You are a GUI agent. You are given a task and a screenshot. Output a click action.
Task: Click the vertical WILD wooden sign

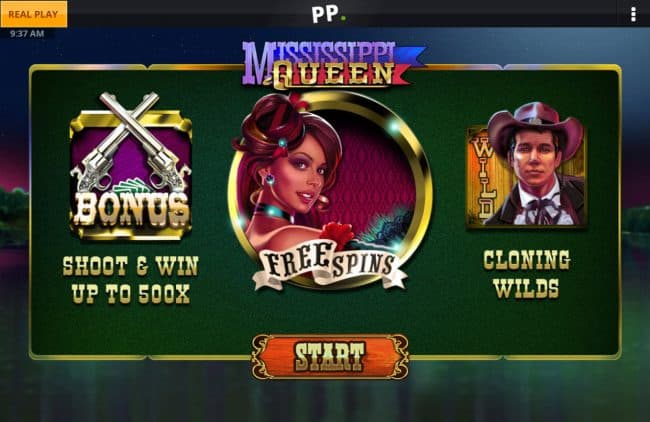coord(483,177)
